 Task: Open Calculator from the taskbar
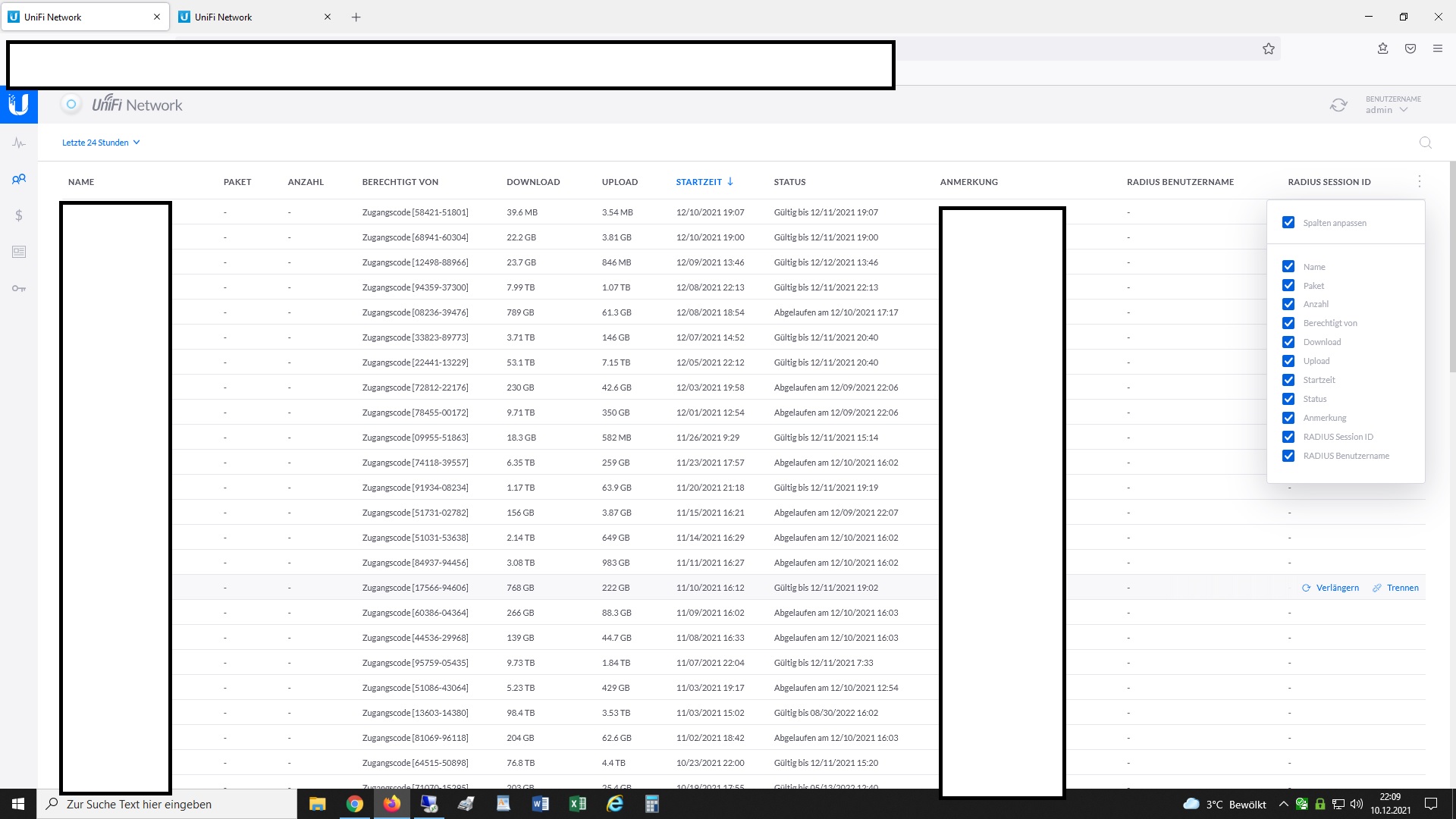click(651, 804)
